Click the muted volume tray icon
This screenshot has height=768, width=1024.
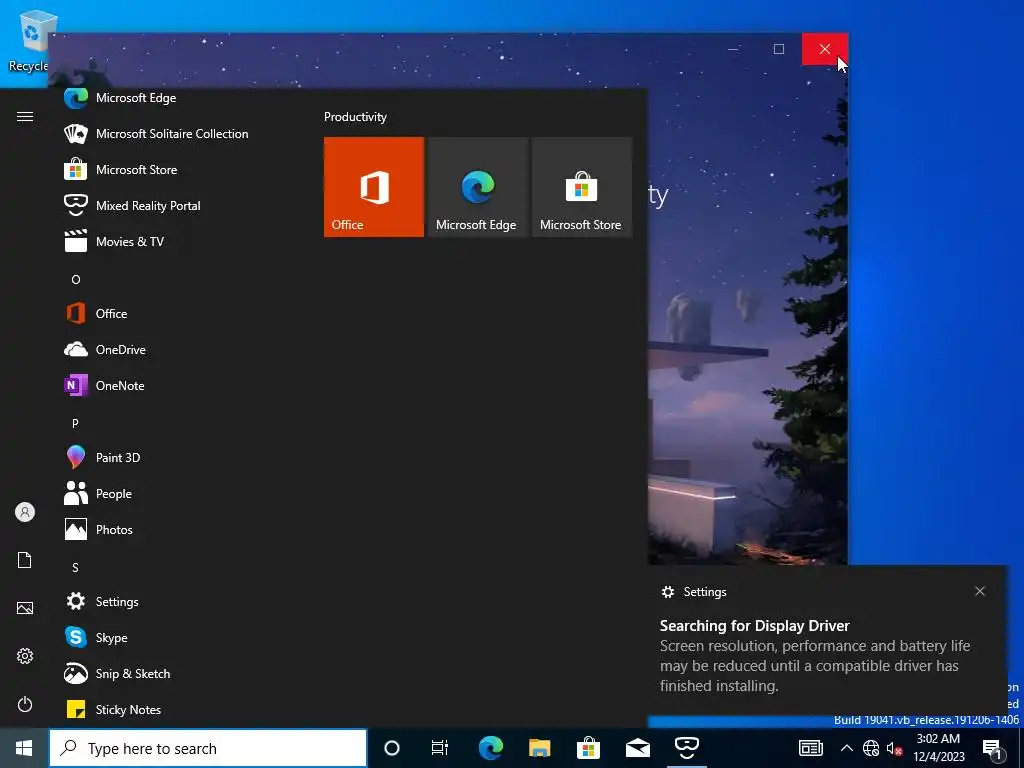tap(895, 748)
